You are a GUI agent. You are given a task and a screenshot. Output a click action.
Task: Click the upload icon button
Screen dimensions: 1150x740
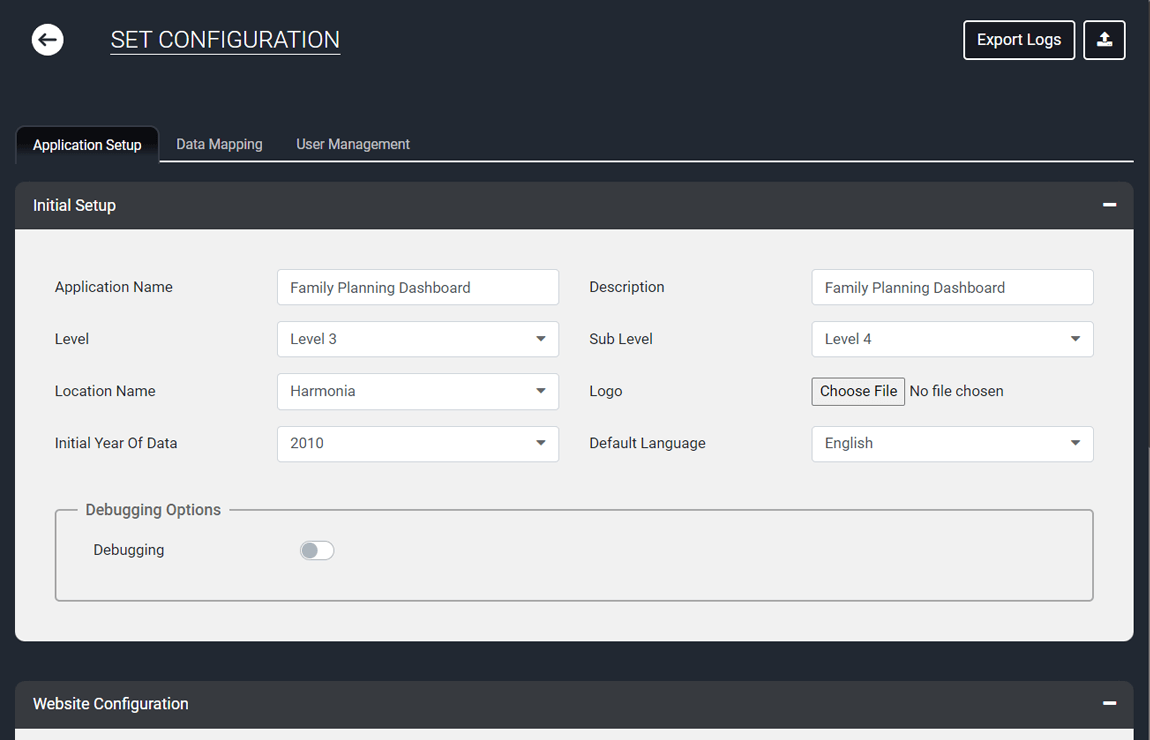coord(1104,40)
